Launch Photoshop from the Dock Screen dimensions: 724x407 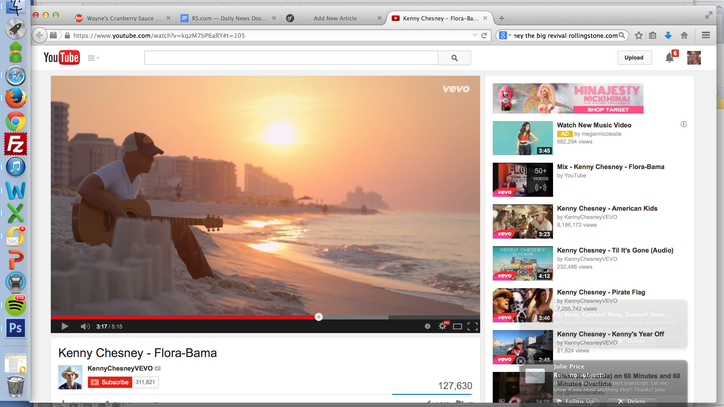[x=15, y=328]
